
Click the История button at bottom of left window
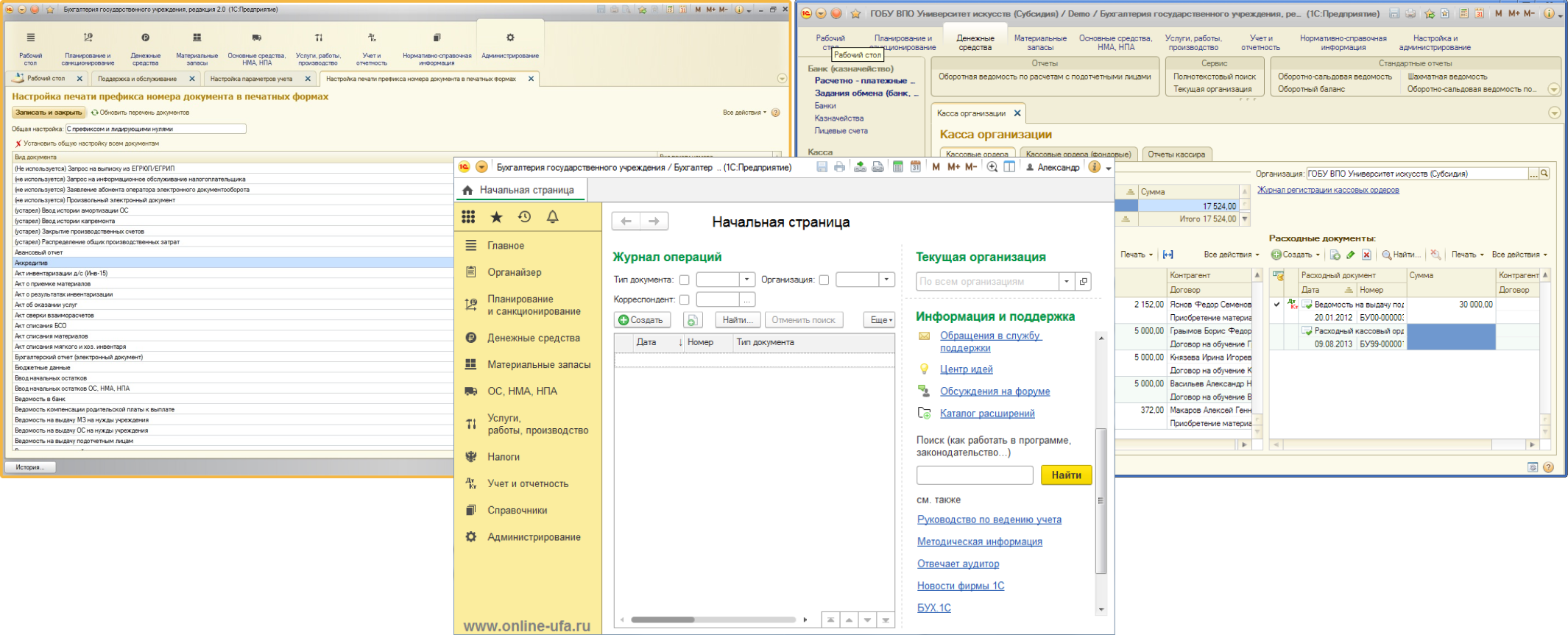30,467
